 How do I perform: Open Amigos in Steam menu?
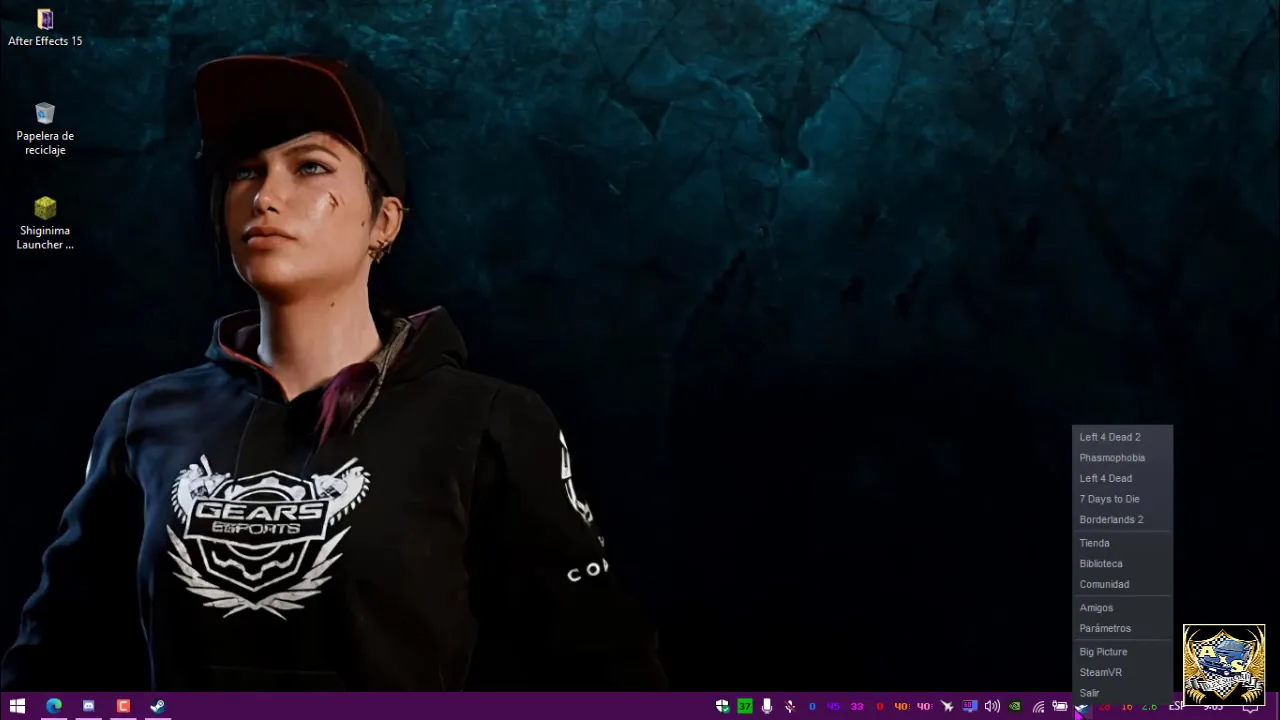coord(1121,608)
